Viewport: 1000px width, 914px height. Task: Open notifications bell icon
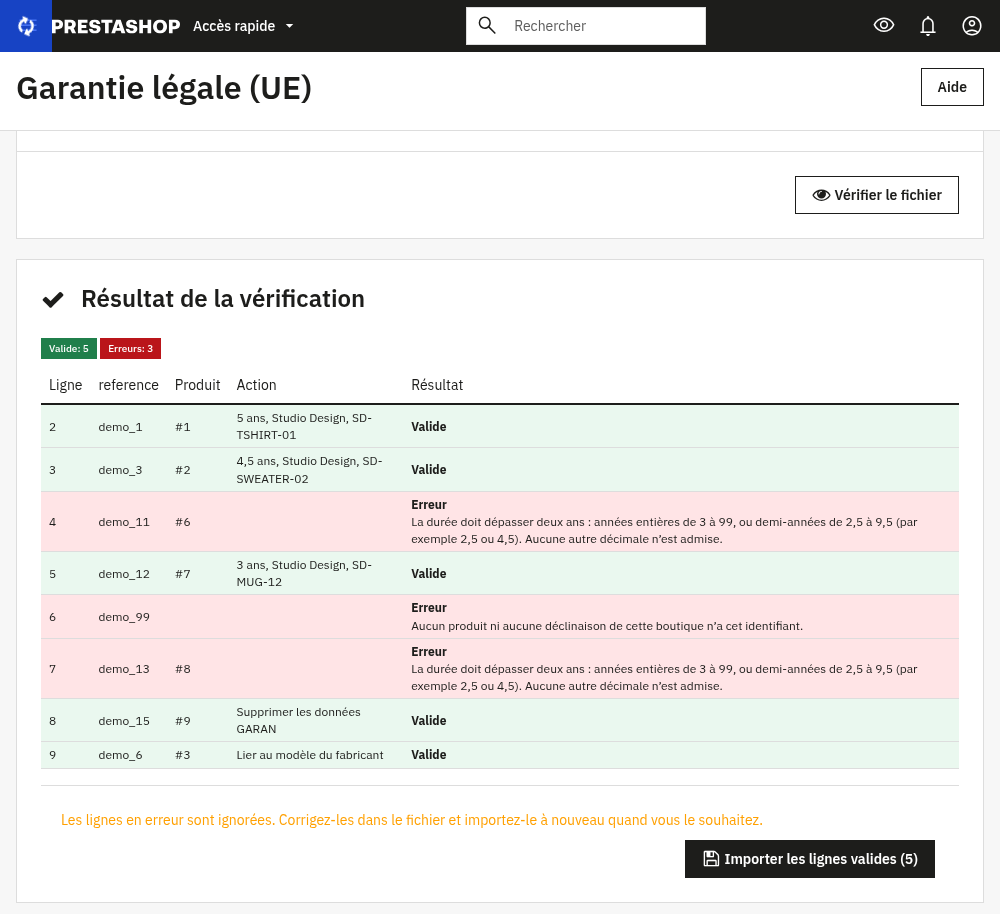coord(927,26)
